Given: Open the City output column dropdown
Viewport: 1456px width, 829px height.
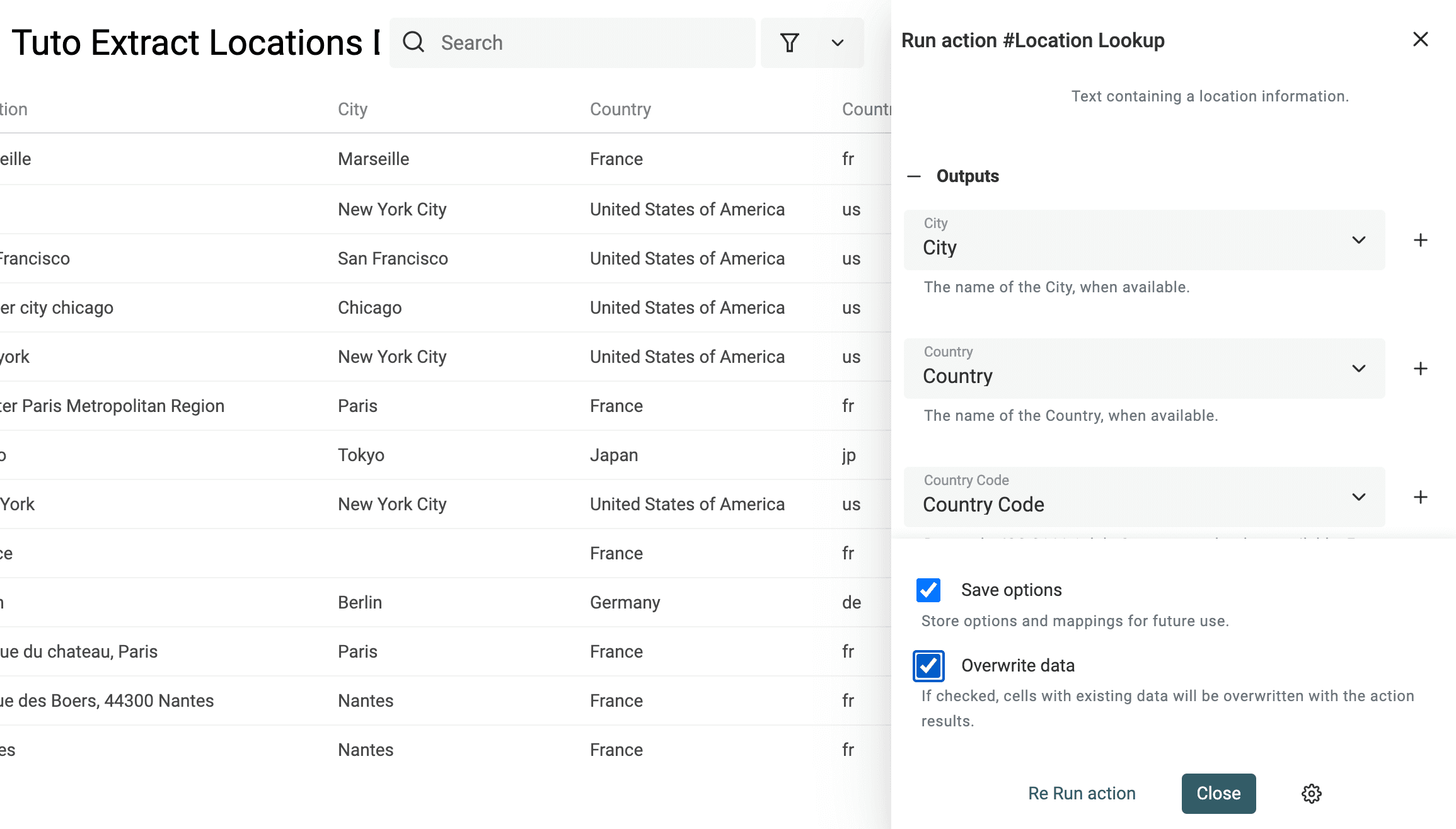Looking at the screenshot, I should [1144, 240].
